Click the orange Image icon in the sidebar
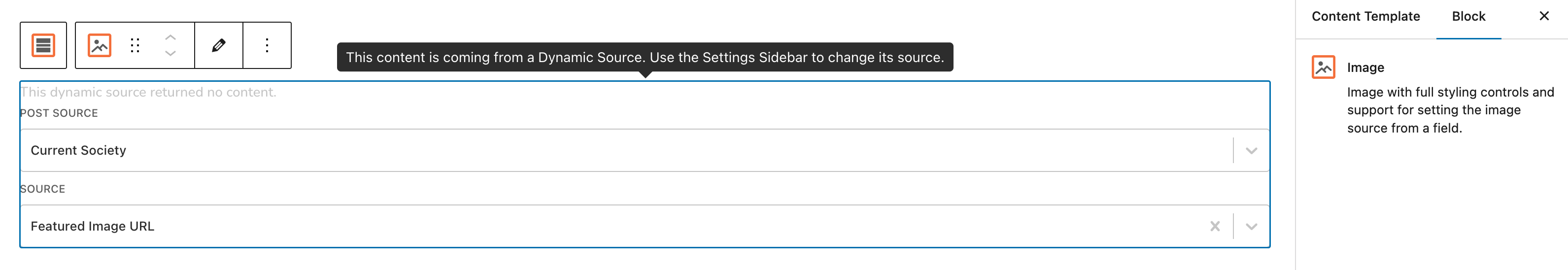1568x270 pixels. pyautogui.click(x=1323, y=67)
